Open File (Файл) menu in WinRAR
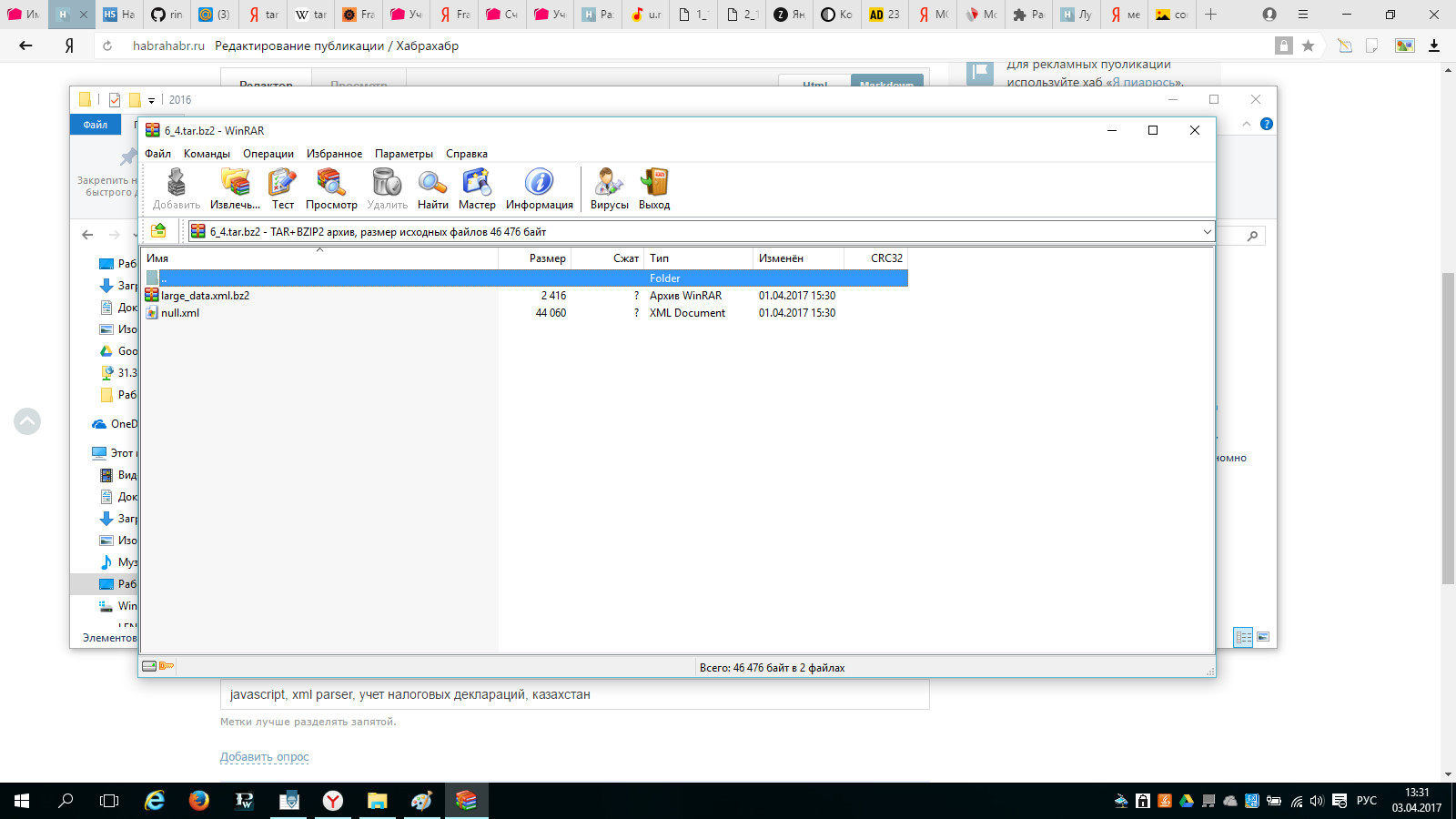 pyautogui.click(x=157, y=154)
